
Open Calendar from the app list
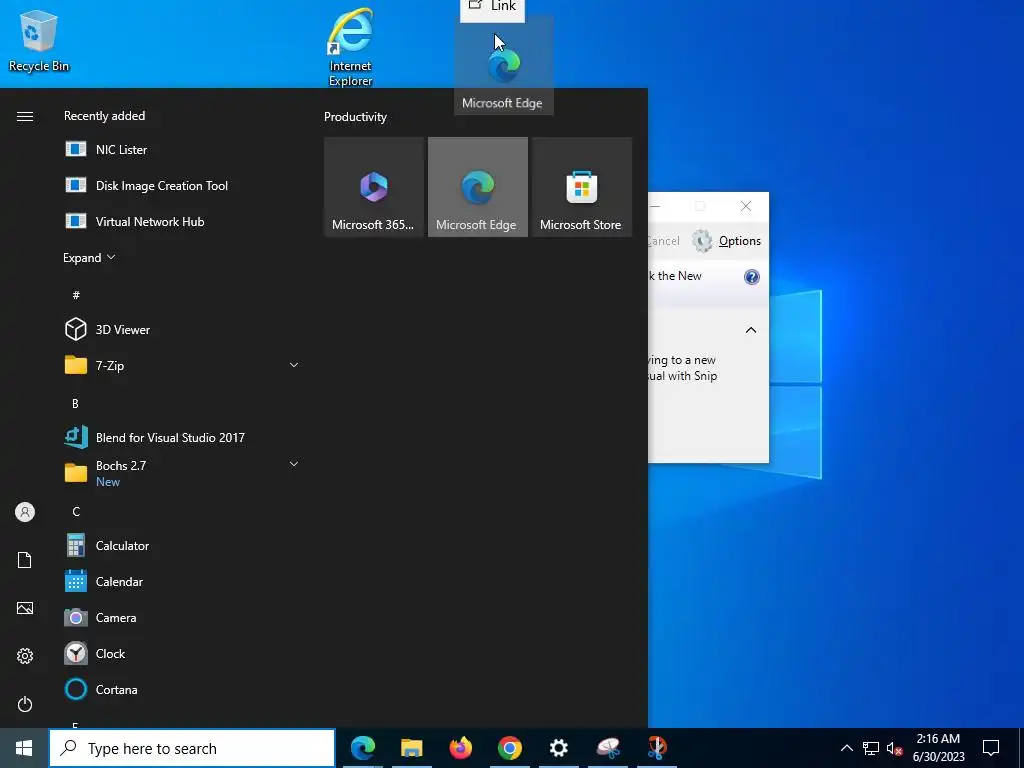pyautogui.click(x=181, y=581)
